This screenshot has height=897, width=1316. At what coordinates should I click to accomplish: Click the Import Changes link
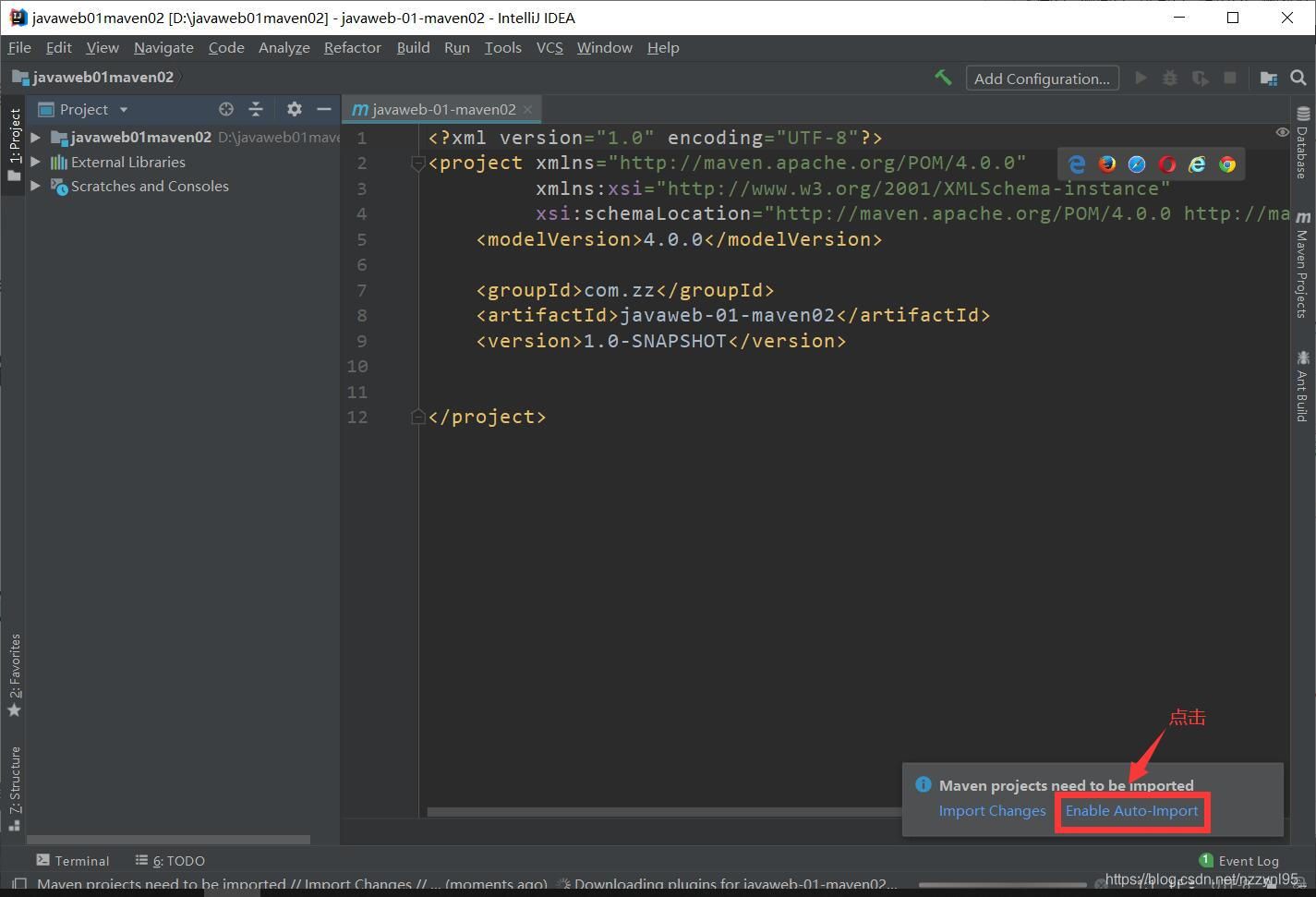(x=992, y=810)
